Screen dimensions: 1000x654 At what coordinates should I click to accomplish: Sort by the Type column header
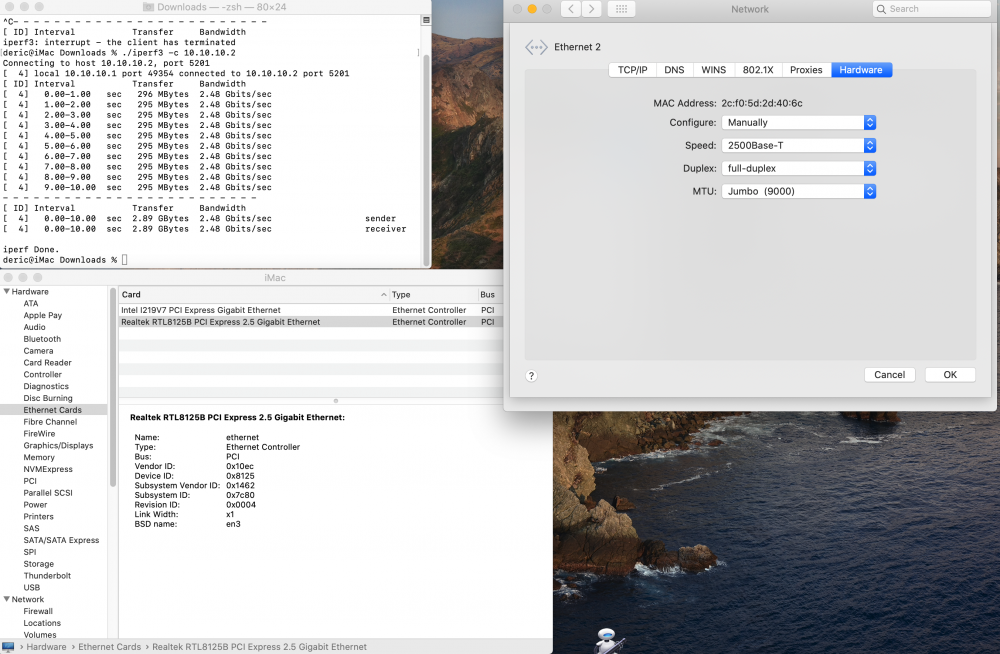pos(433,295)
